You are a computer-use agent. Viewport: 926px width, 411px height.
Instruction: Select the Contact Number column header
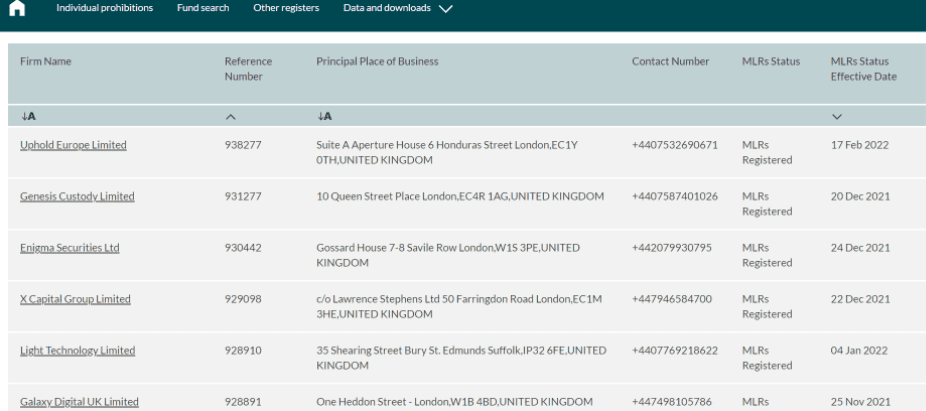(x=670, y=61)
